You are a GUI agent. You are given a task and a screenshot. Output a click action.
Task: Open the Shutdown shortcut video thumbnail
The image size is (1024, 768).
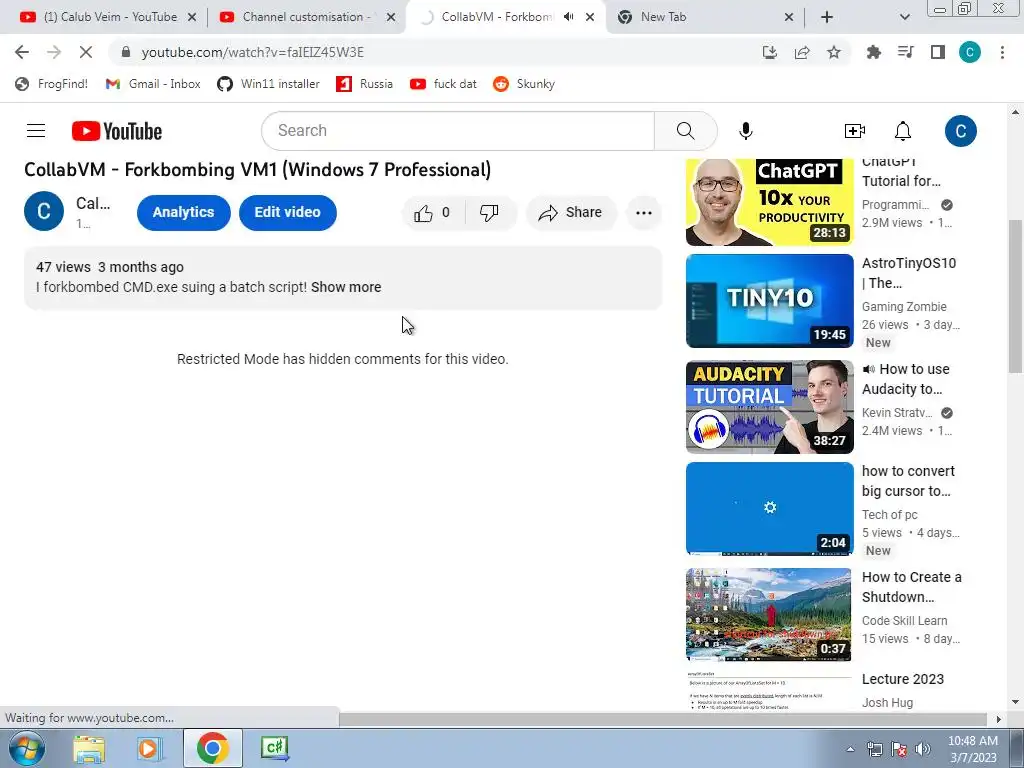(x=769, y=615)
